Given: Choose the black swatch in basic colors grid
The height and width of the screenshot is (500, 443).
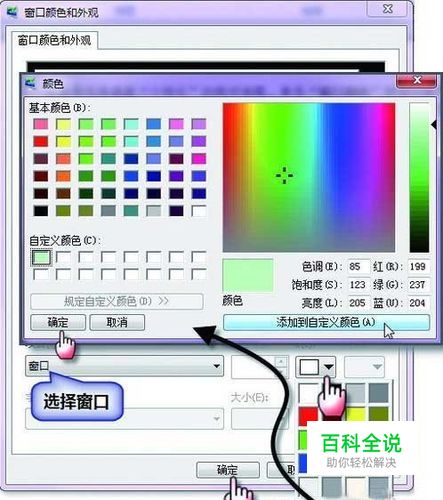Looking at the screenshot, I should (x=41, y=211).
